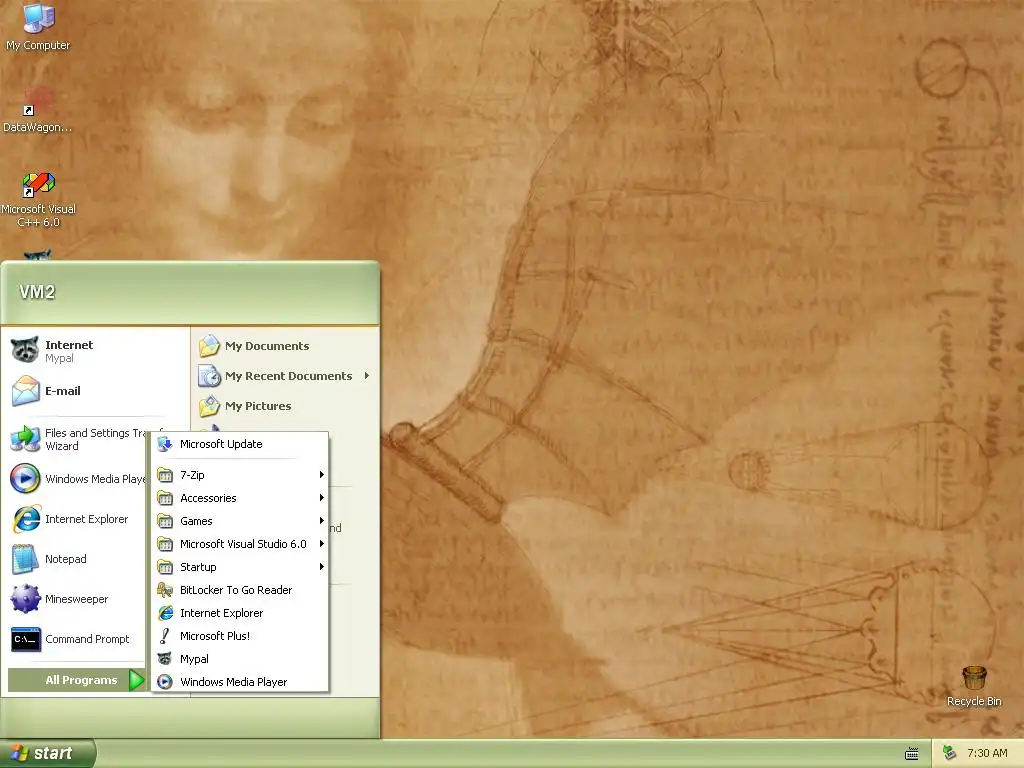This screenshot has width=1024, height=768.
Task: Click the E-mail label text
Action: pyautogui.click(x=63, y=391)
